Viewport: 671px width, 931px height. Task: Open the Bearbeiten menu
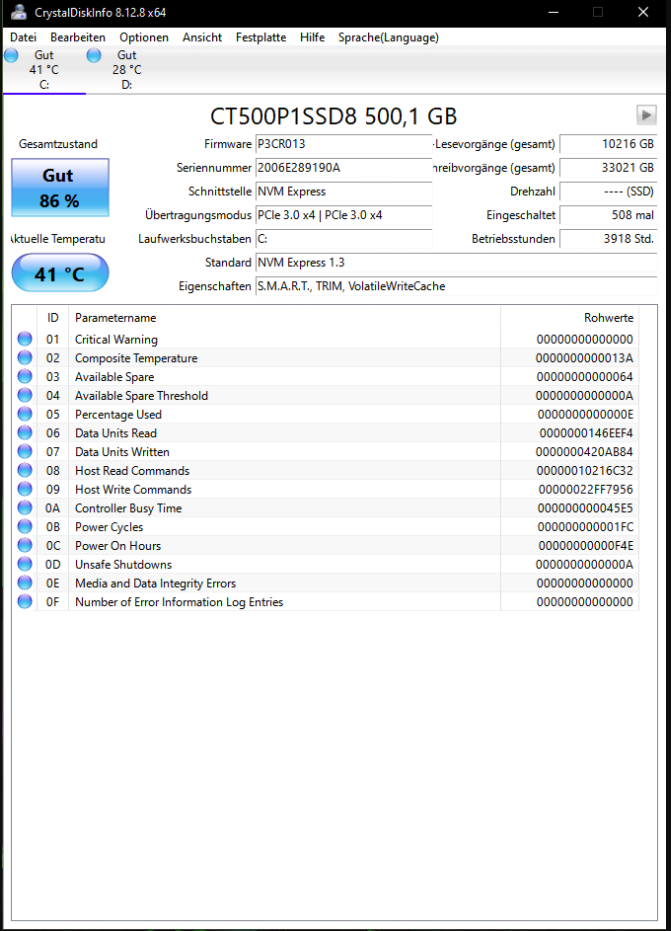78,37
